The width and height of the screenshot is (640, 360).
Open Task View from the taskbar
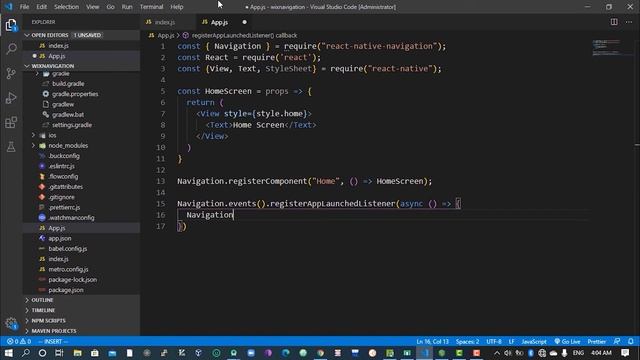coord(59,353)
